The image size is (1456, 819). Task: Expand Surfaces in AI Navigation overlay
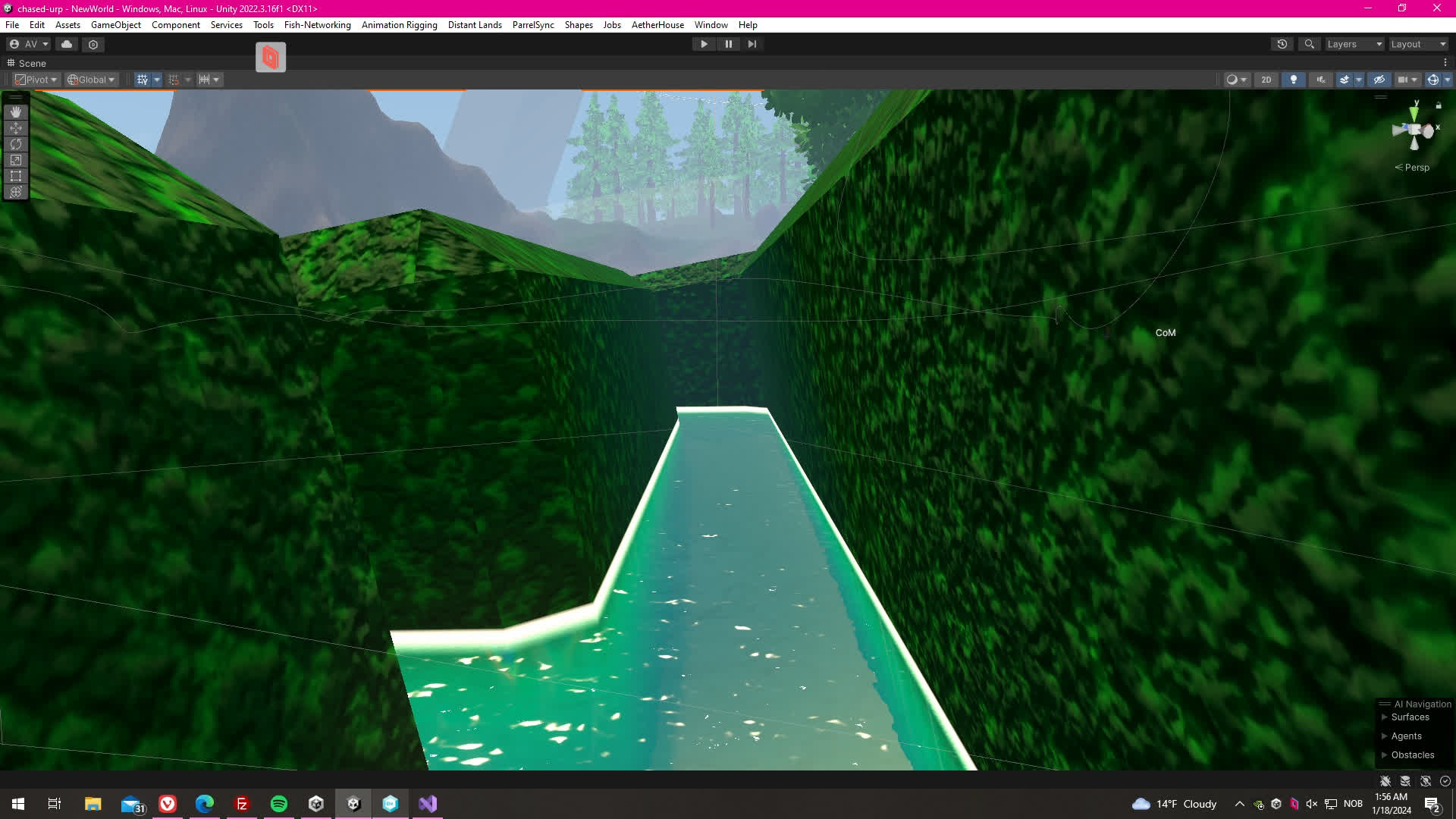(1385, 717)
